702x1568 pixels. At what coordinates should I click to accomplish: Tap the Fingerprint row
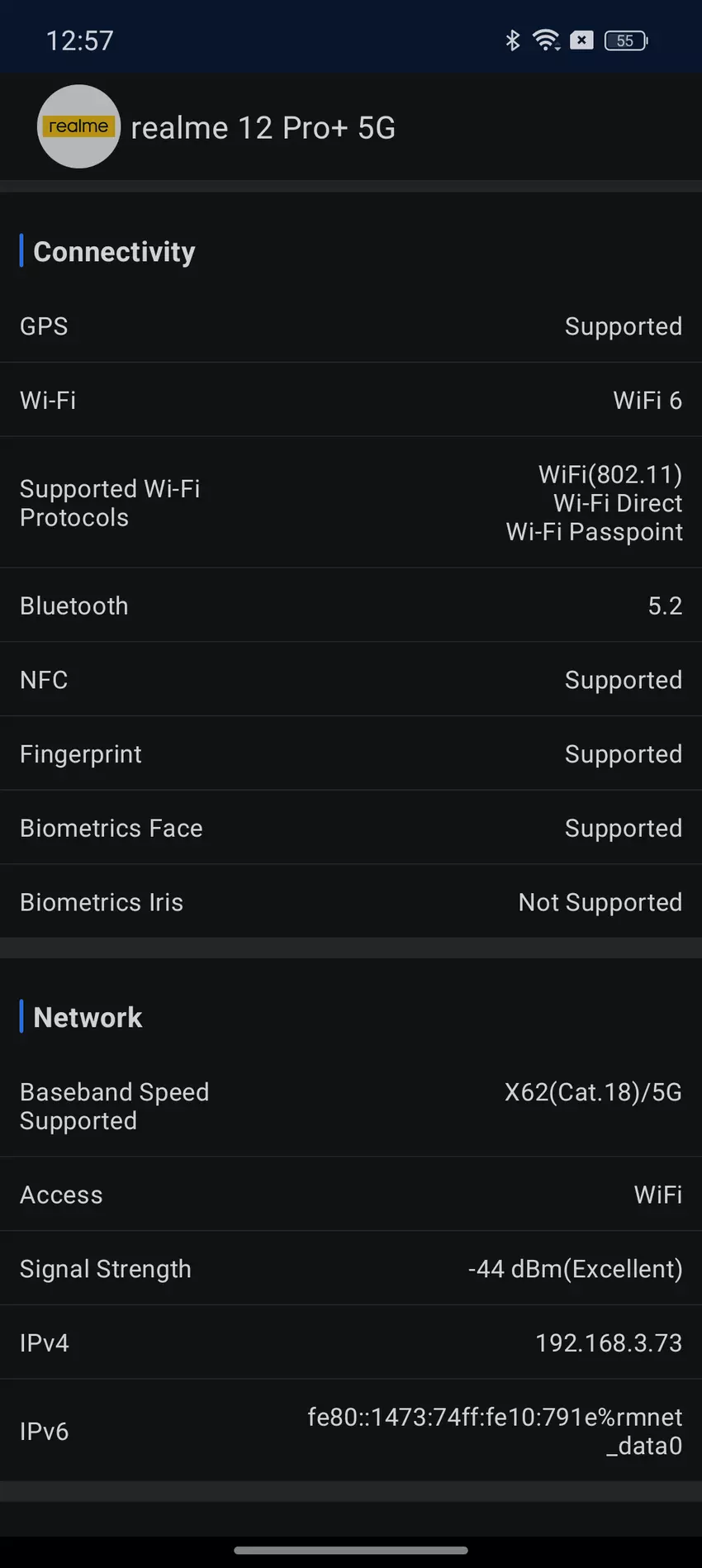(351, 753)
